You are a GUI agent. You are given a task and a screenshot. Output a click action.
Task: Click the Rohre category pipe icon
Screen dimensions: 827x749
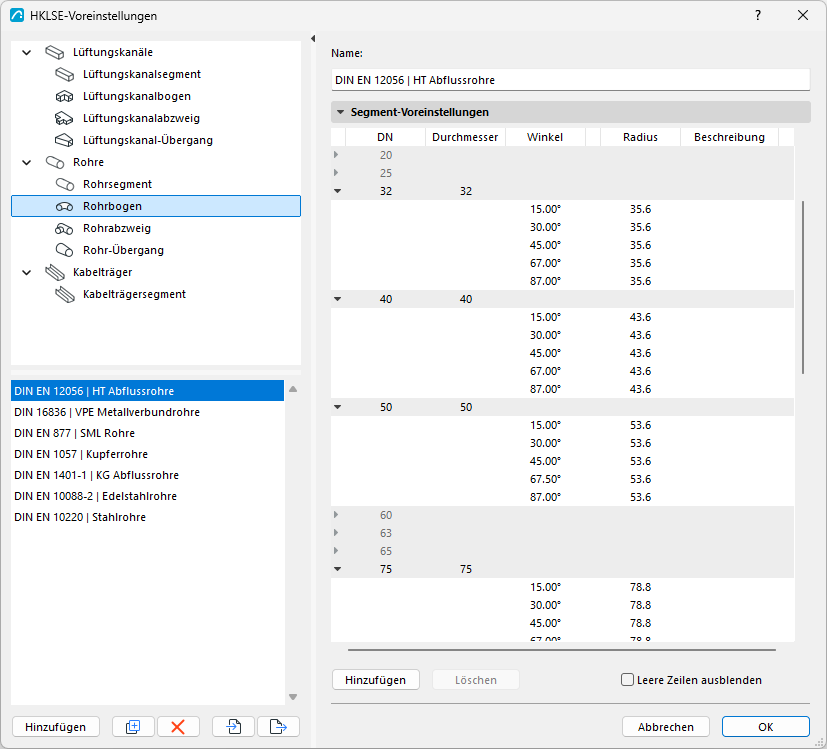pos(55,162)
